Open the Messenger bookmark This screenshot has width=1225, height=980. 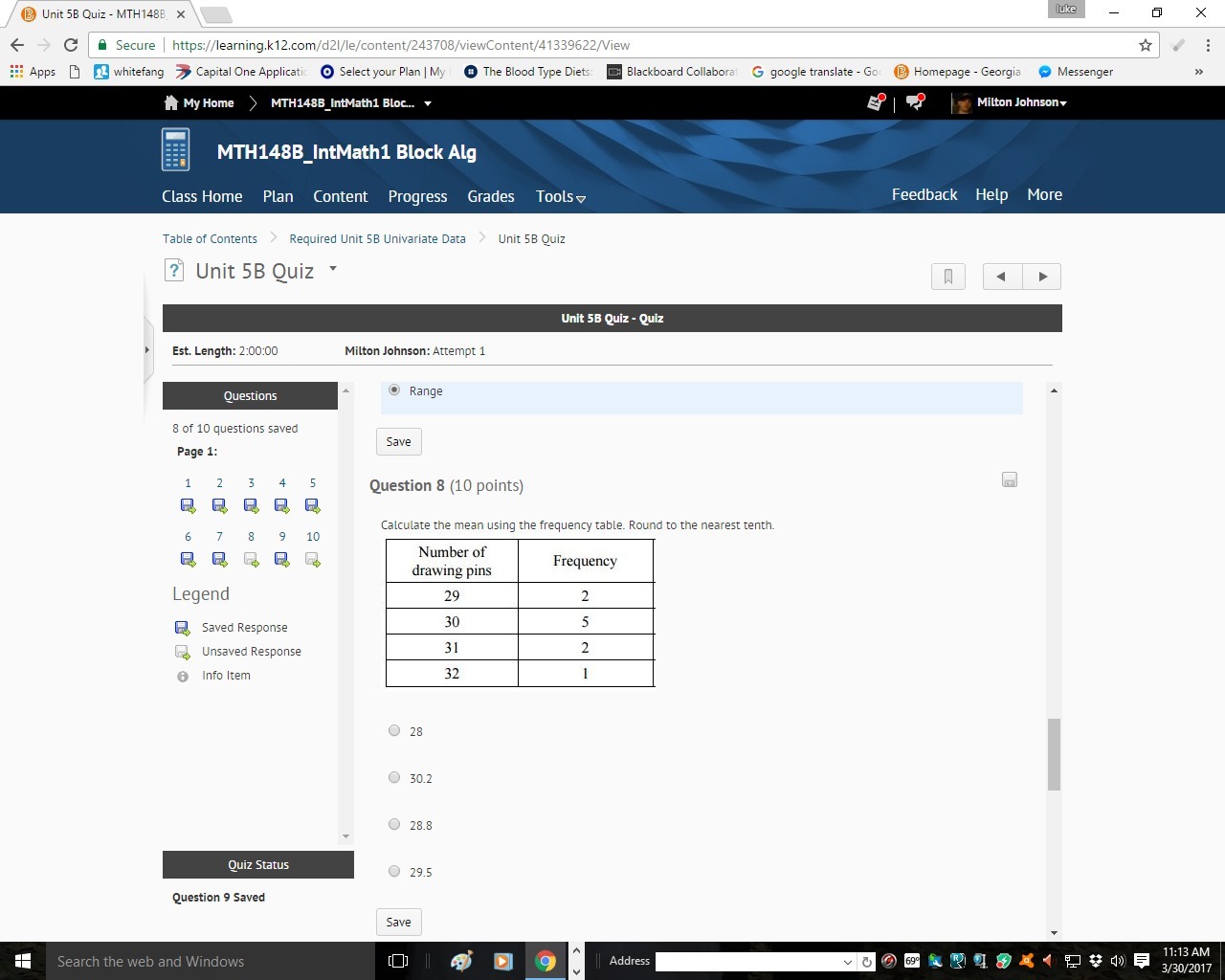click(1076, 72)
